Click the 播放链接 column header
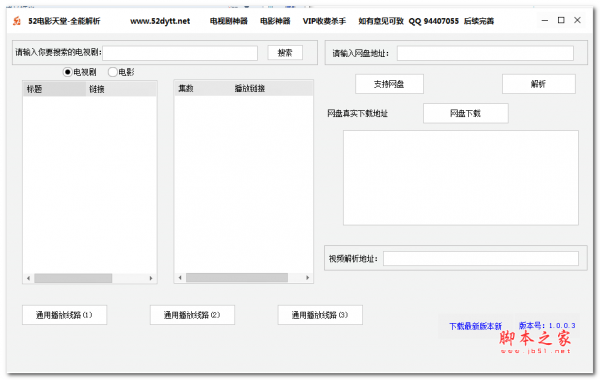600x380 pixels. [x=272, y=88]
